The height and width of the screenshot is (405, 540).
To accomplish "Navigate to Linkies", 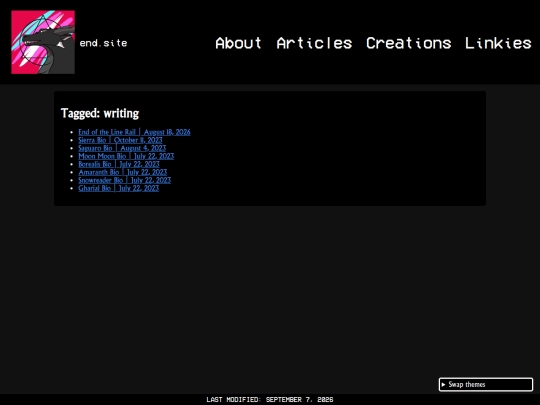I will click(498, 43).
